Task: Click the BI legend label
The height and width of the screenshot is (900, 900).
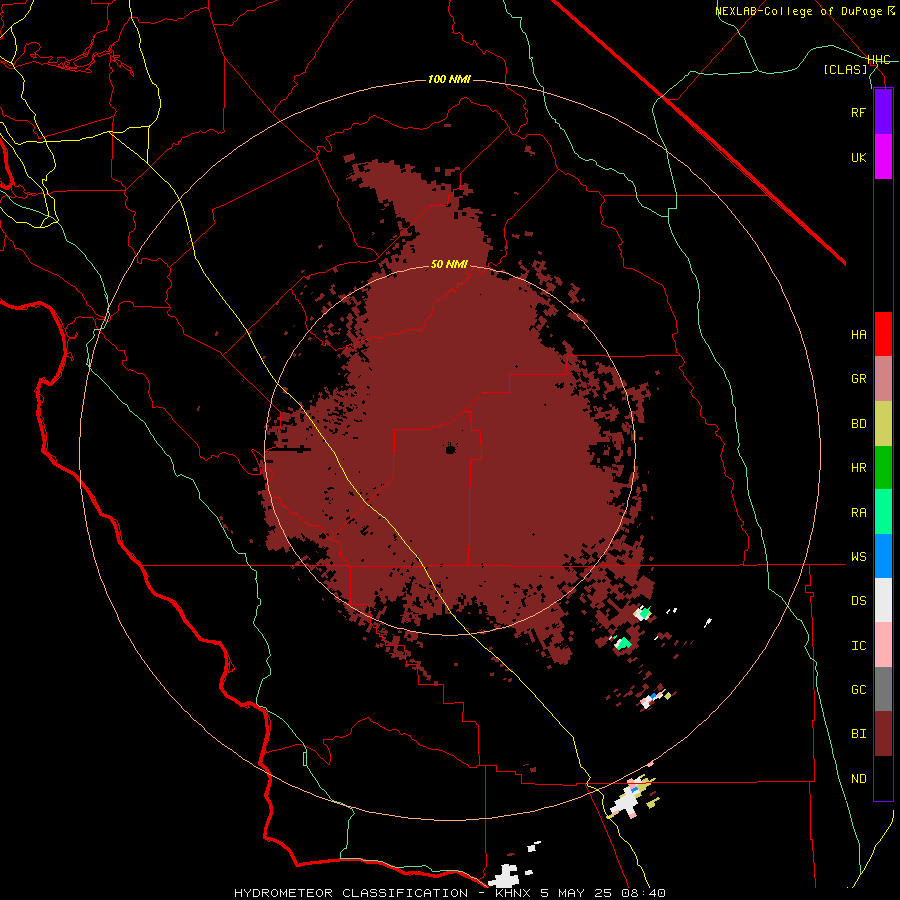Action: (x=858, y=734)
